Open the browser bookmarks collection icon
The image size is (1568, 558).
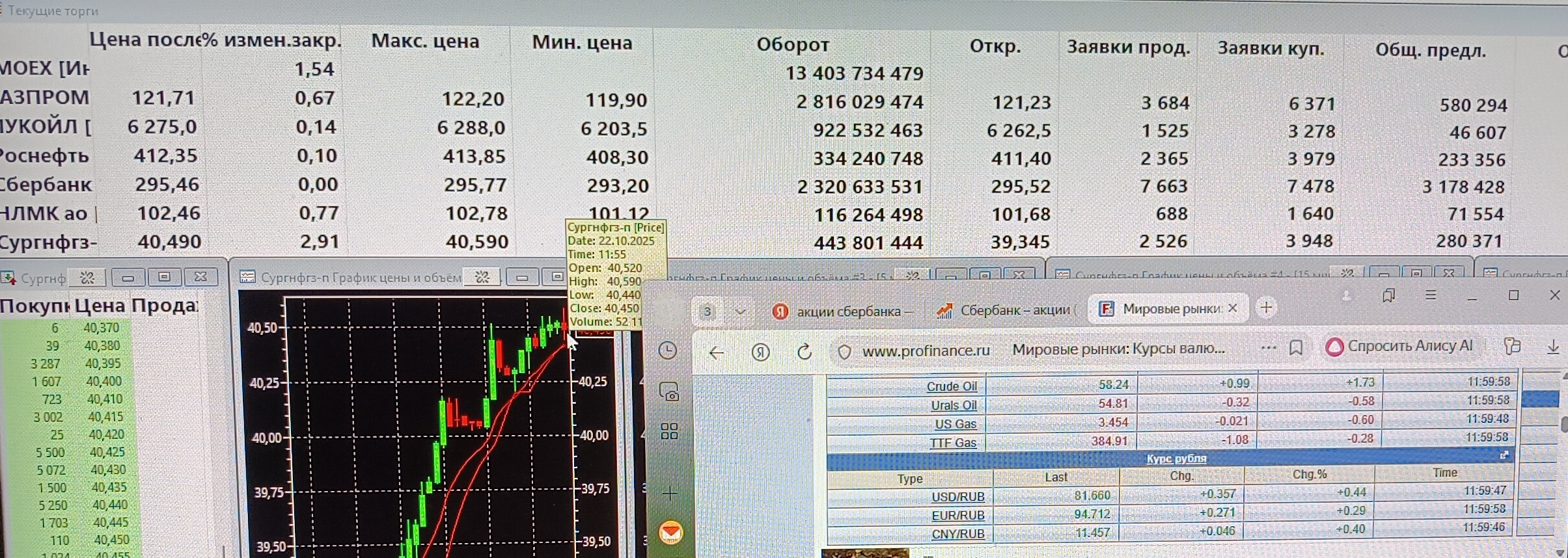1388,297
